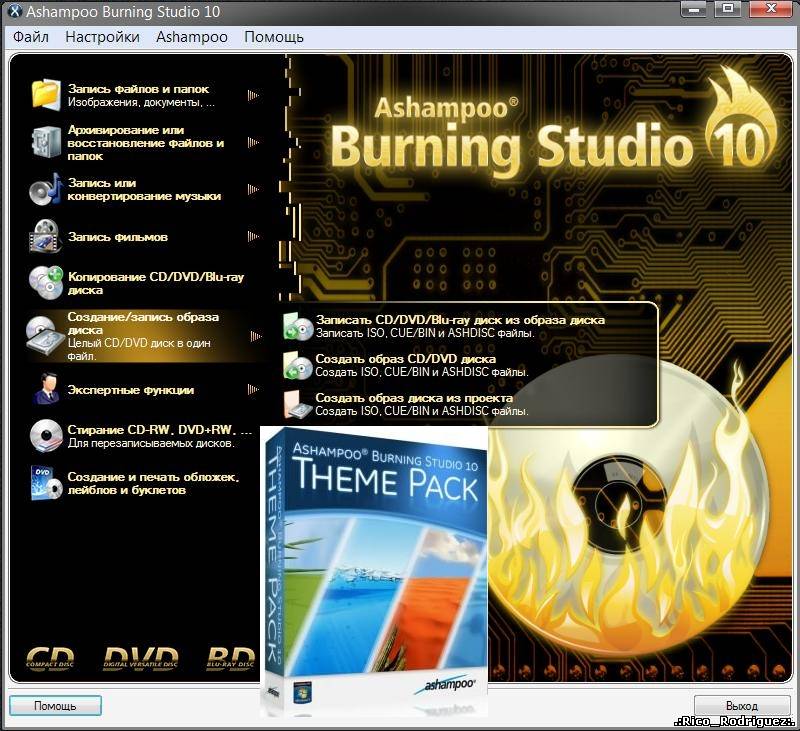Open the Настройки menu
The height and width of the screenshot is (731, 800).
102,37
